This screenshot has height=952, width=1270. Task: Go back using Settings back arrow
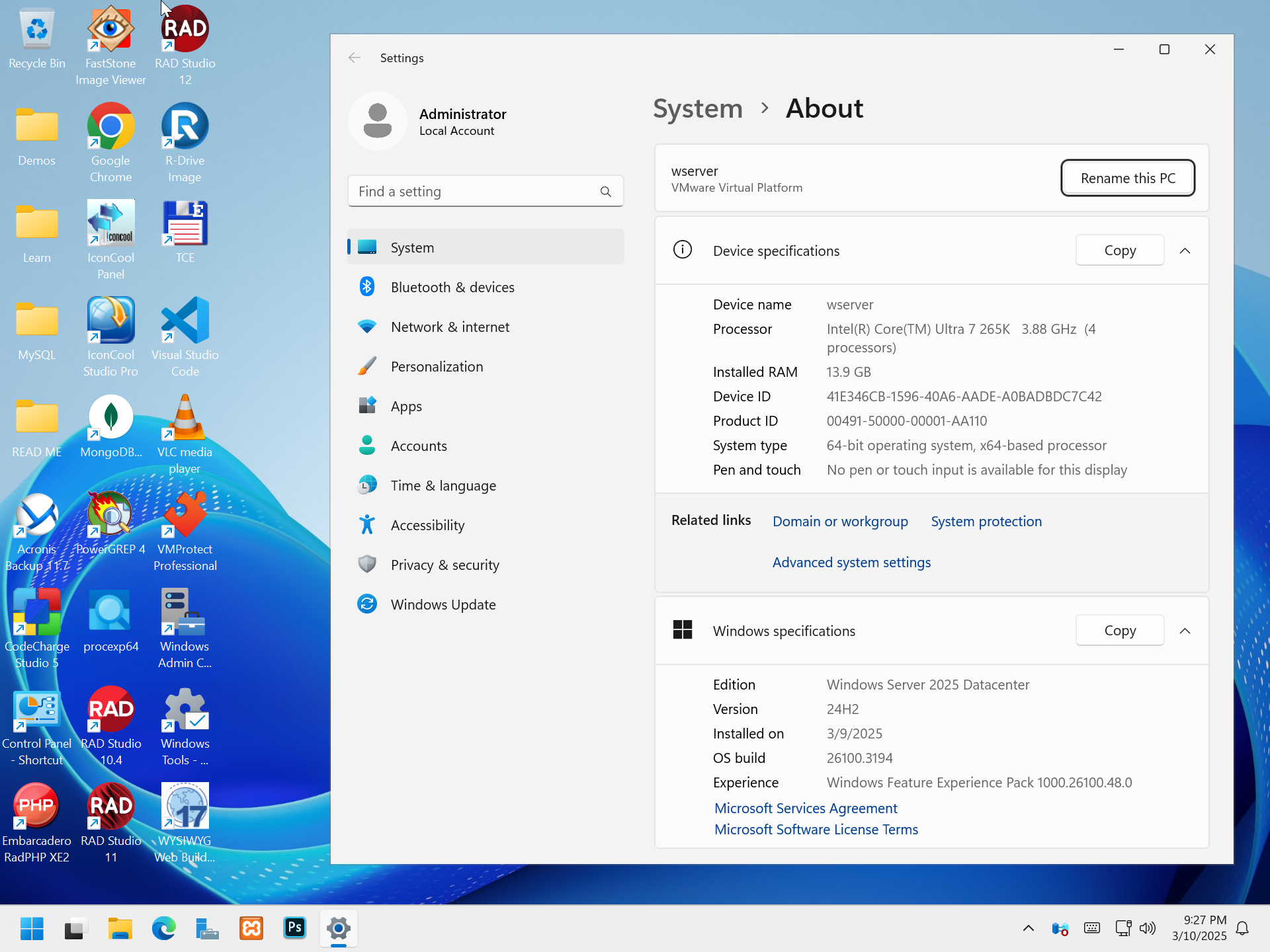[x=355, y=58]
